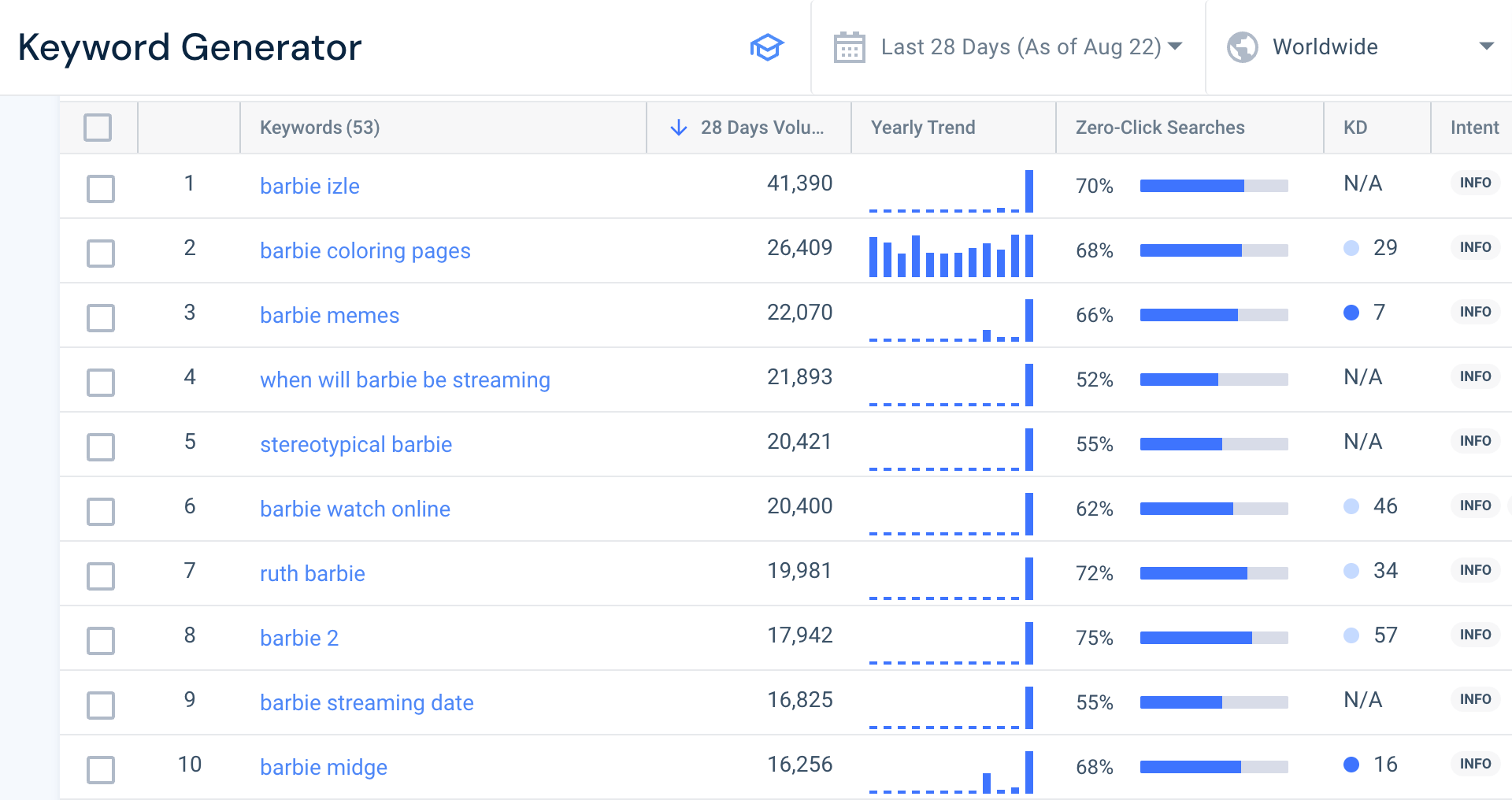Image resolution: width=1512 pixels, height=800 pixels.
Task: Click the globe icon beside Worldwide
Action: pyautogui.click(x=1242, y=47)
